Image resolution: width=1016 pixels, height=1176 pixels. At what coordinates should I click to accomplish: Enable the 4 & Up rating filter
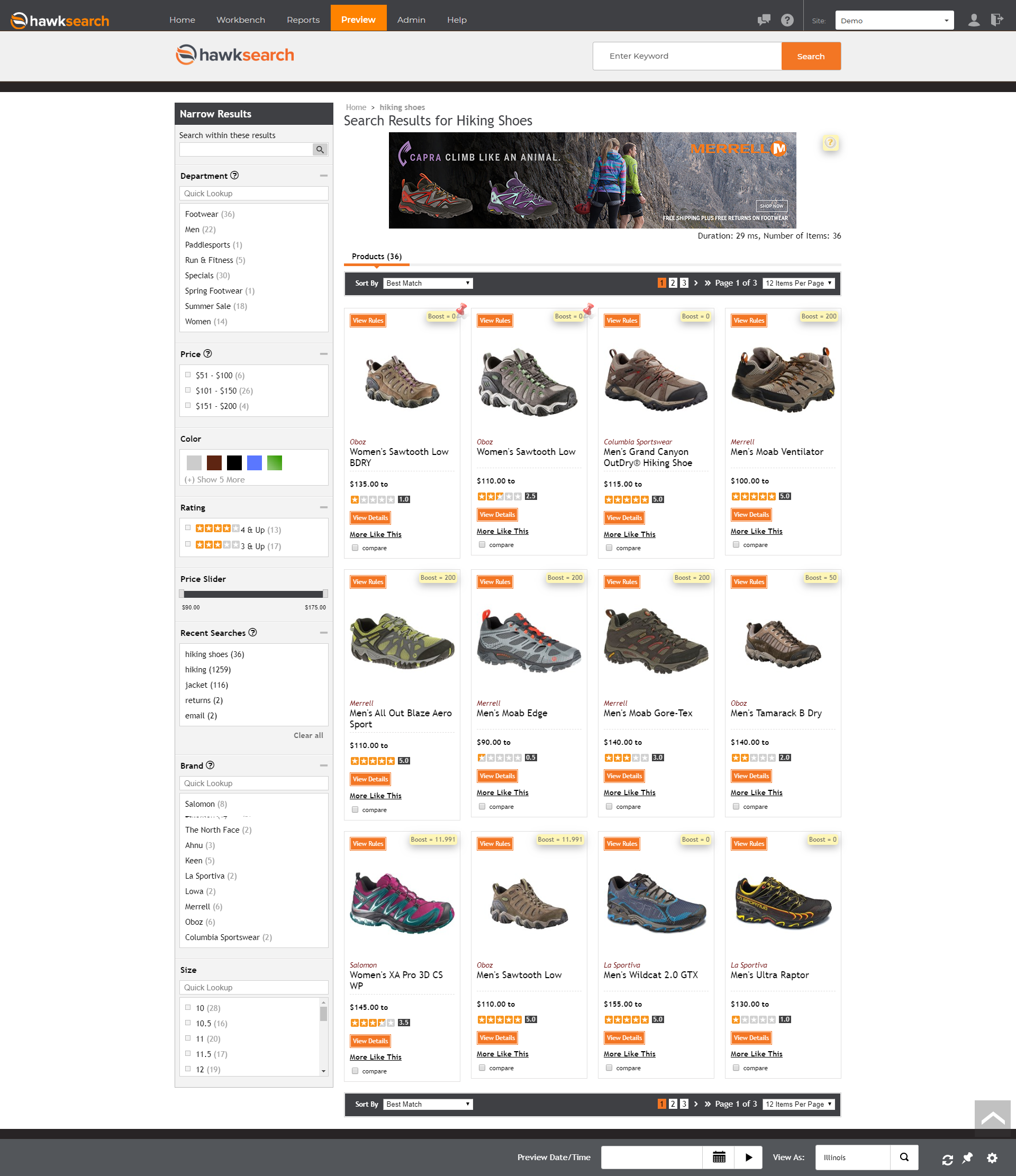point(188,528)
